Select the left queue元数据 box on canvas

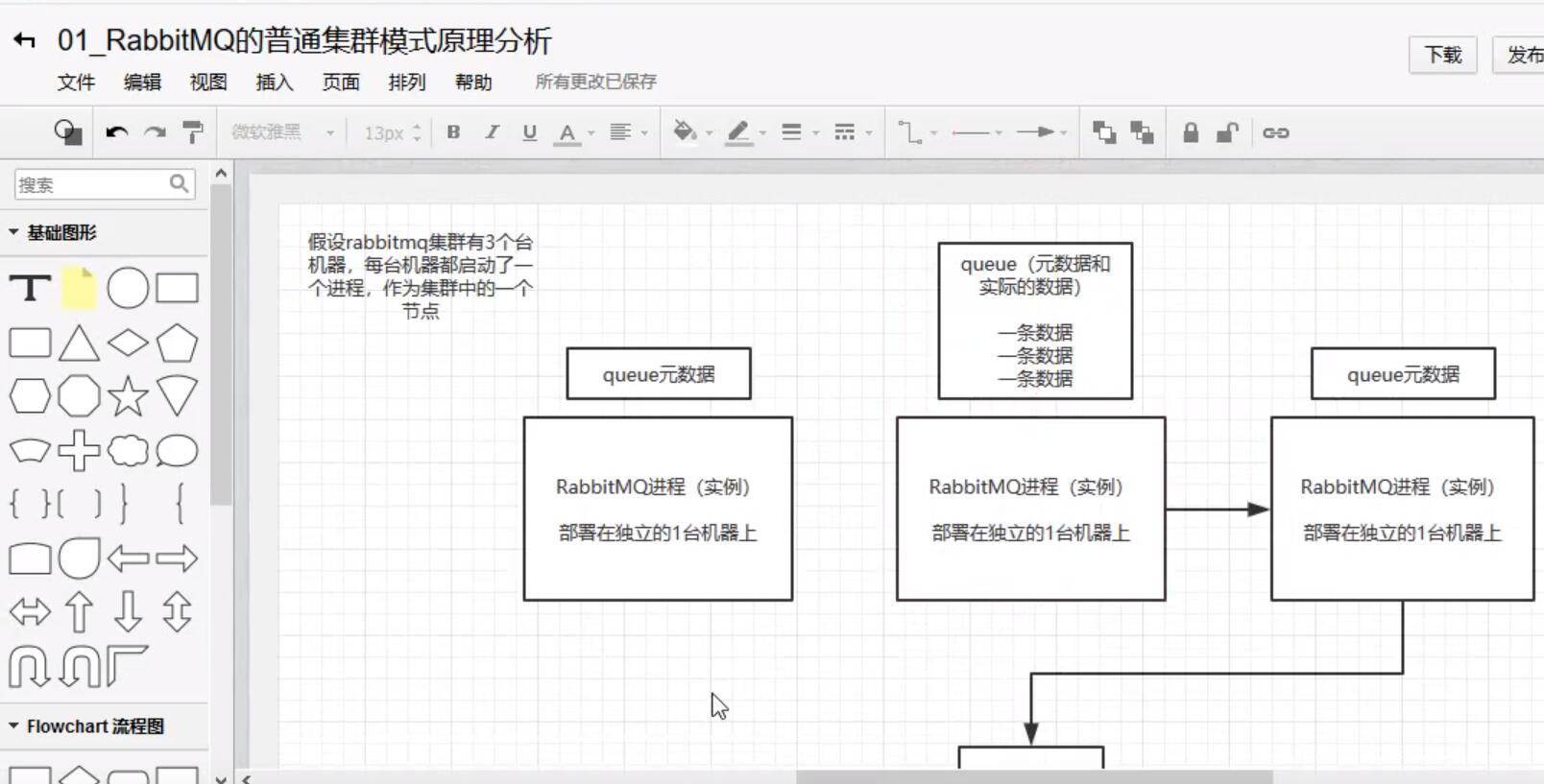coord(659,374)
